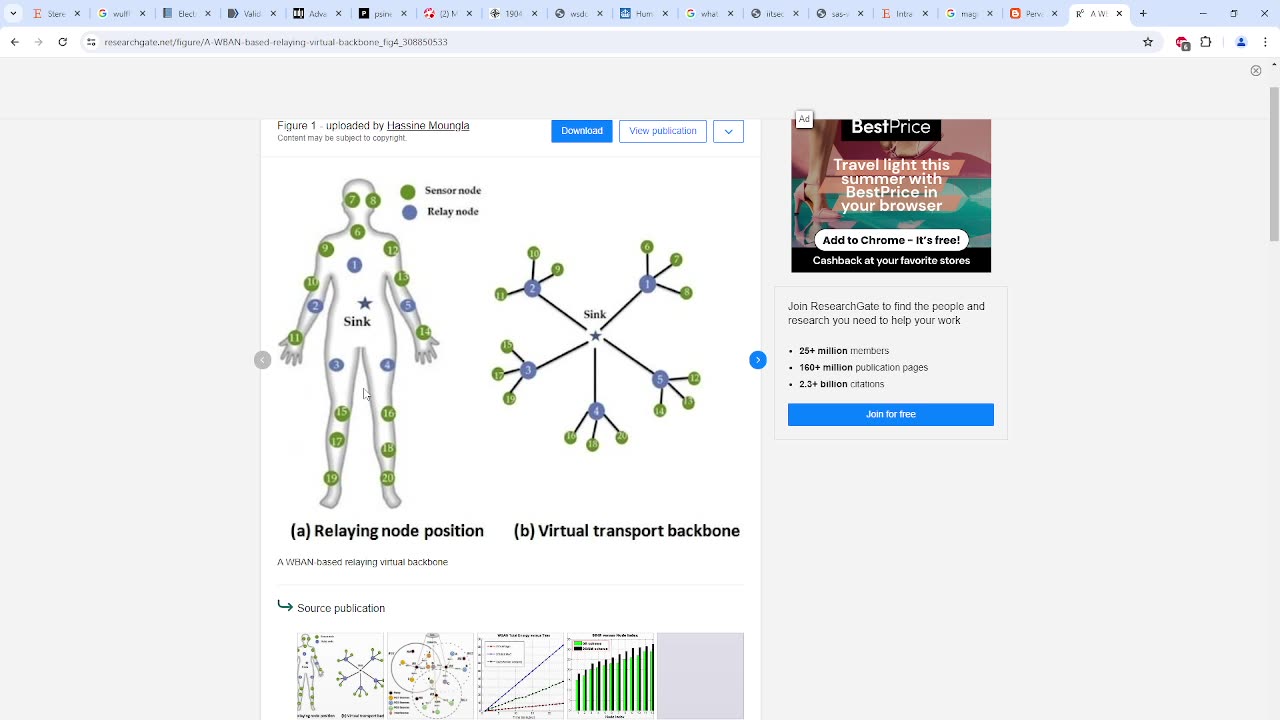Image resolution: width=1280 pixels, height=720 pixels.
Task: Click the BestPrice ad banner image
Action: (891, 196)
